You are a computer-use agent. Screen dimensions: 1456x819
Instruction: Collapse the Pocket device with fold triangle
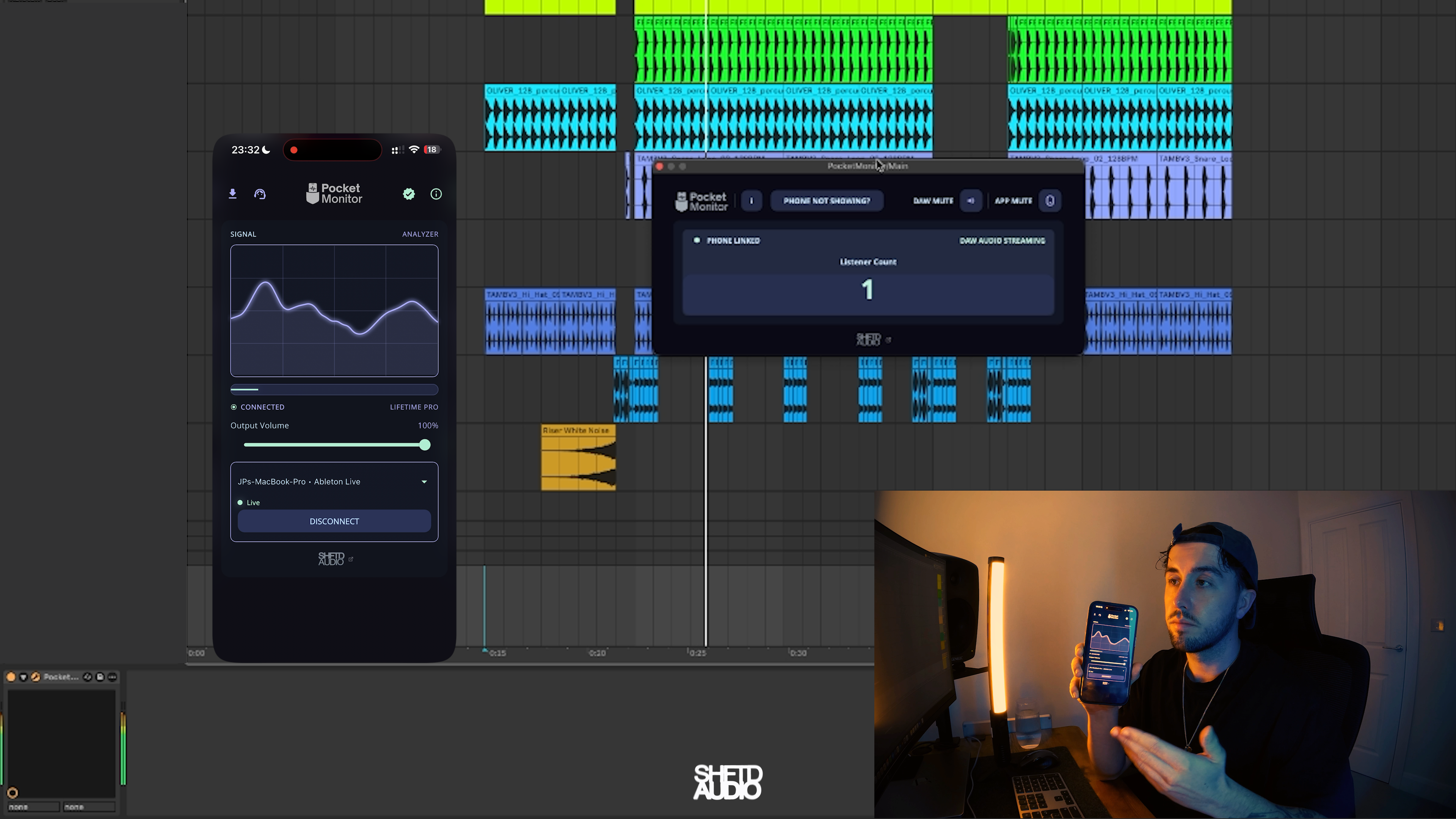coord(23,676)
